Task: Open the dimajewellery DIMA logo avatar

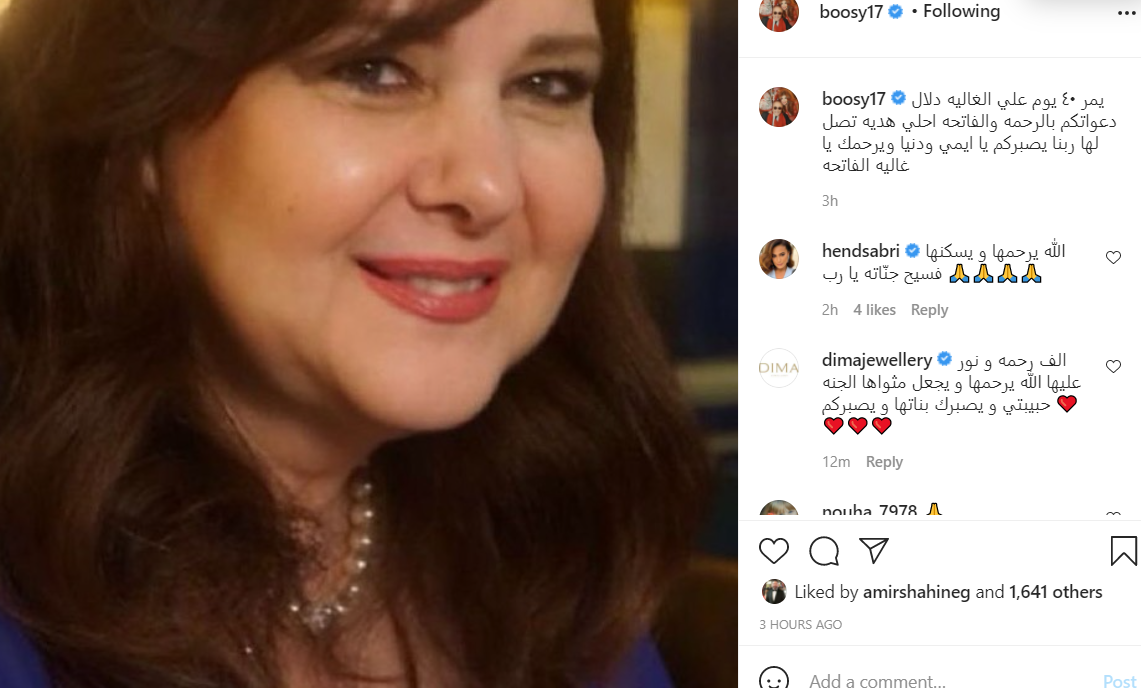Action: tap(779, 367)
